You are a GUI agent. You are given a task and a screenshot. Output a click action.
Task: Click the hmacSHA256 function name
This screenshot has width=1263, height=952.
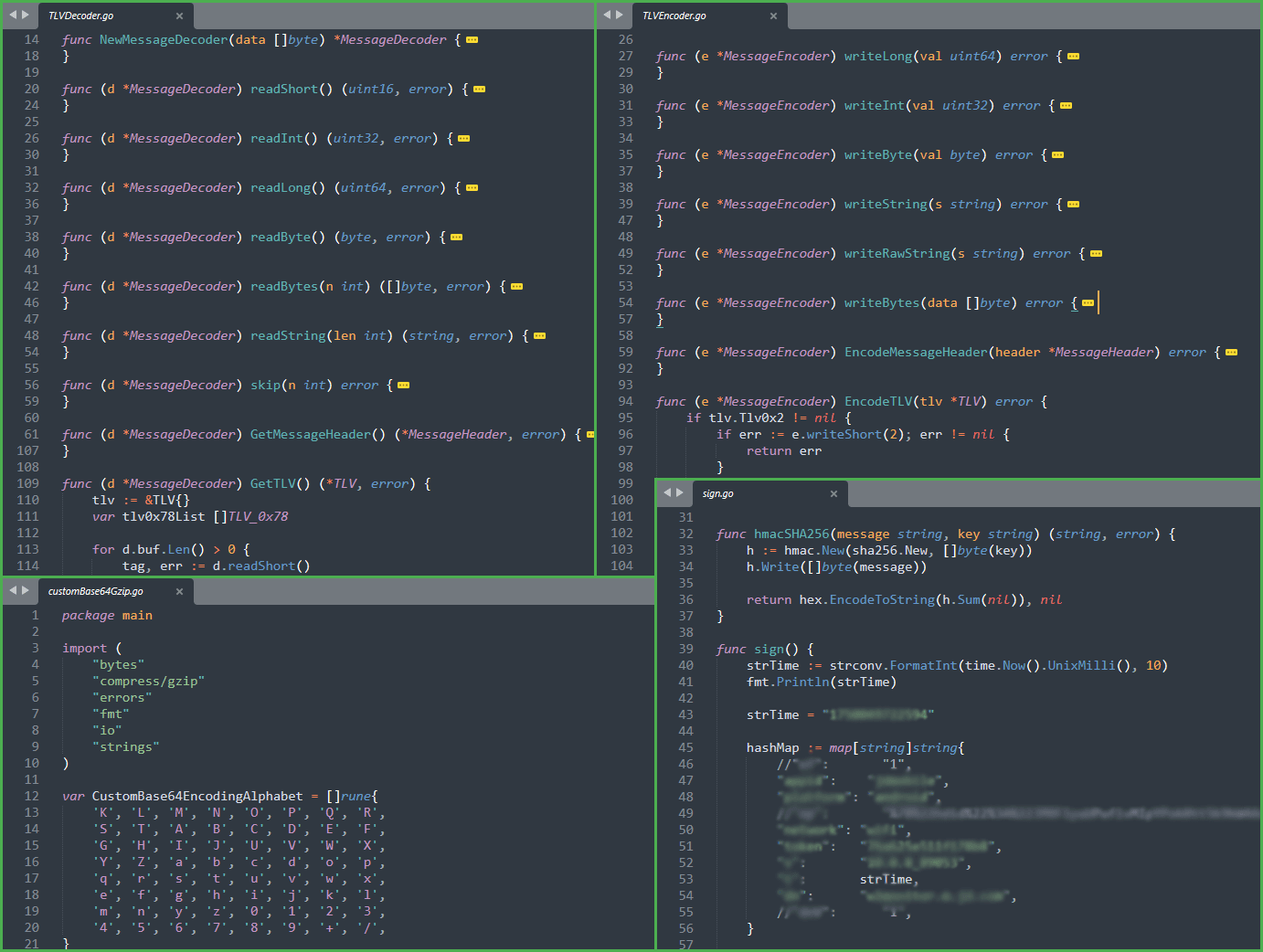[791, 534]
